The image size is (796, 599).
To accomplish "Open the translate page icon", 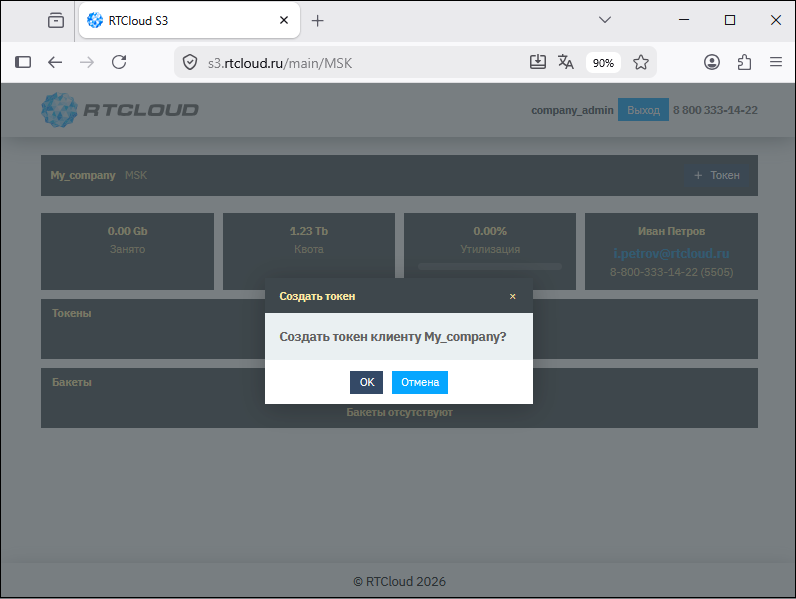I will click(x=566, y=62).
